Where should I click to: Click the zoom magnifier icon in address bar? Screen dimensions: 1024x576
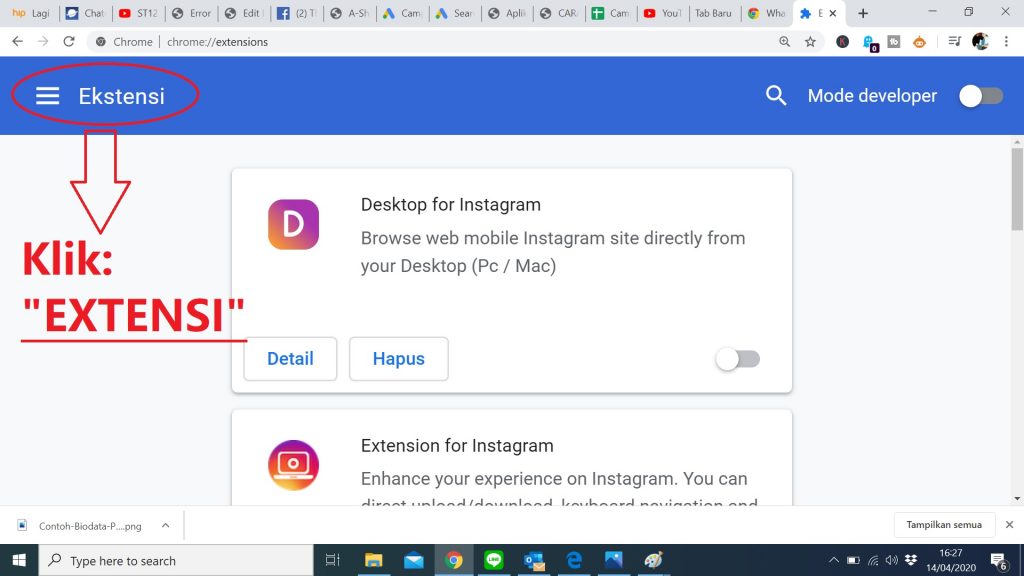(x=784, y=42)
